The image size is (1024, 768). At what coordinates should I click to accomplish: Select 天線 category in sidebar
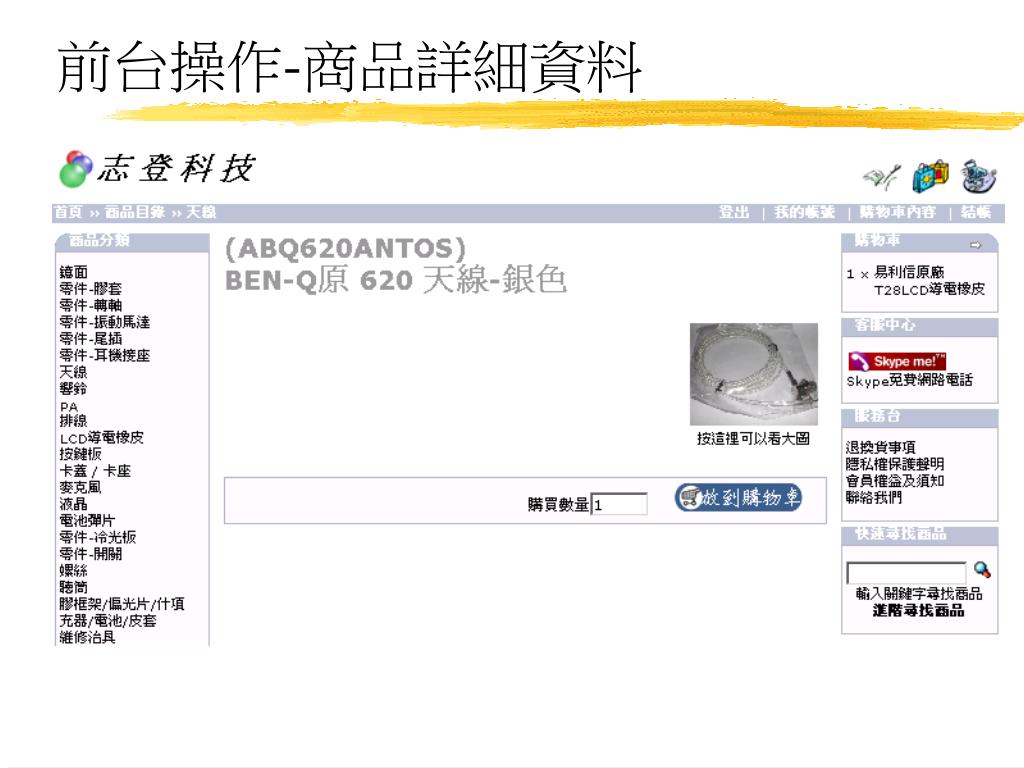click(x=73, y=372)
